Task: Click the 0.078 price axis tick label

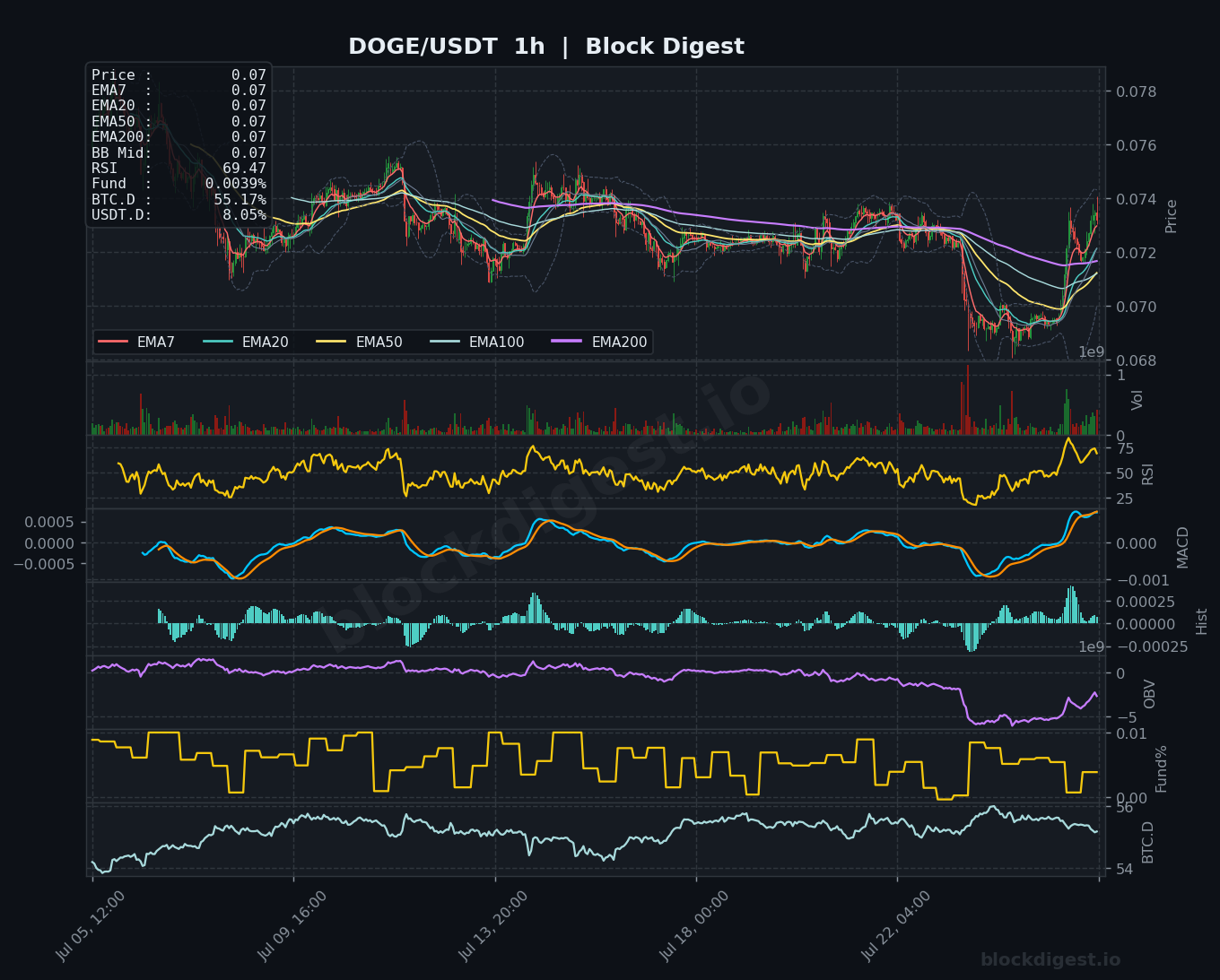Action: [x=1137, y=91]
